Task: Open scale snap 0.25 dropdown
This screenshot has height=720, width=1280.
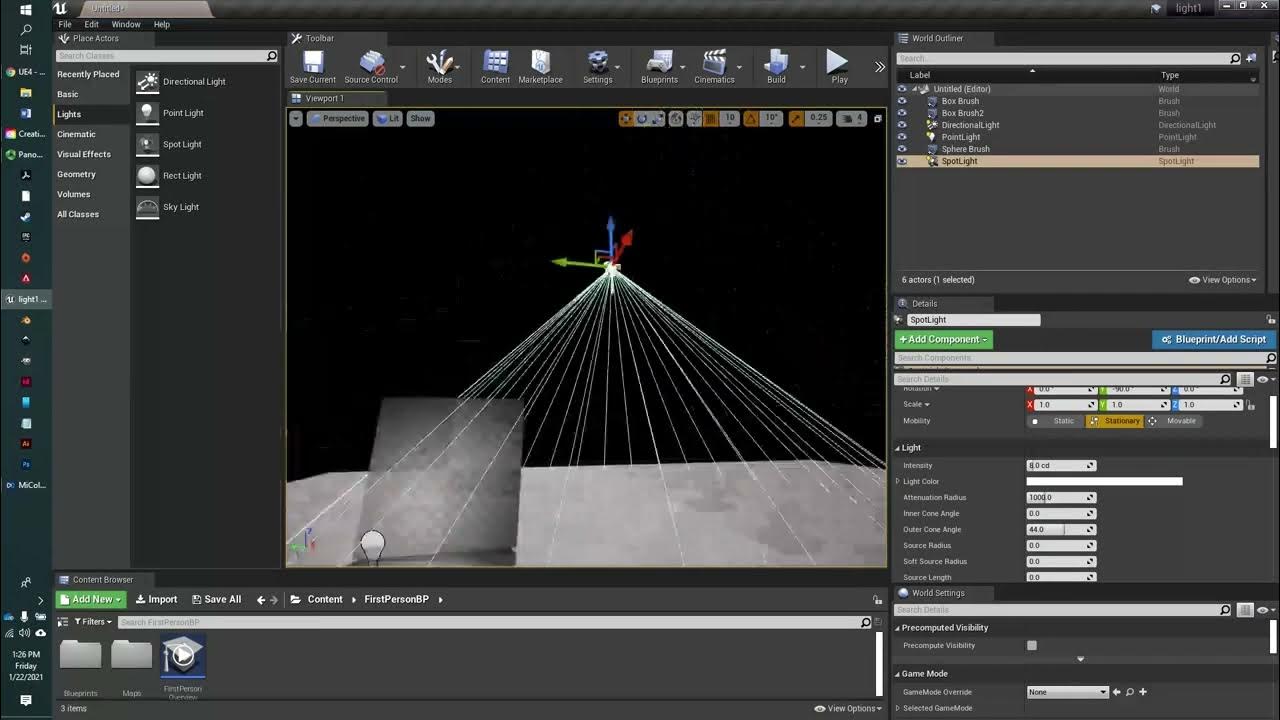Action: (x=819, y=118)
